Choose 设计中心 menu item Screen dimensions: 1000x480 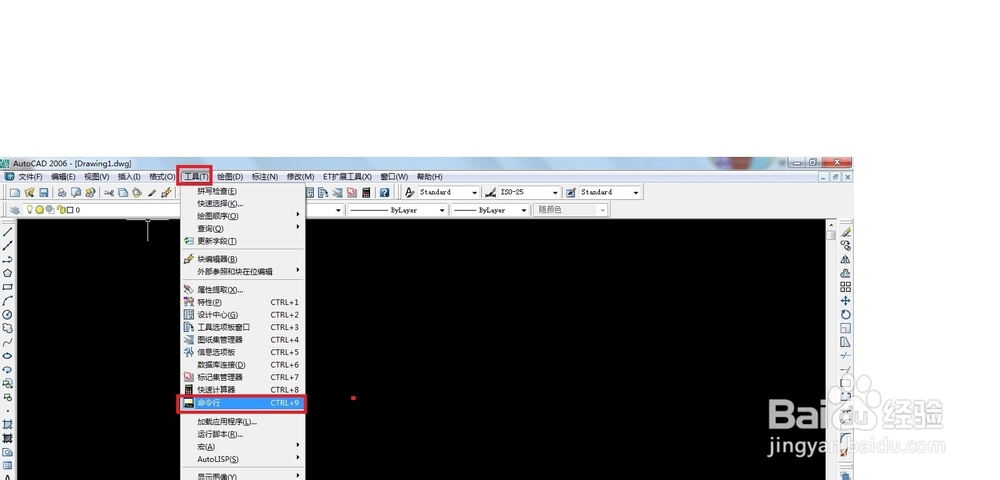(x=244, y=315)
